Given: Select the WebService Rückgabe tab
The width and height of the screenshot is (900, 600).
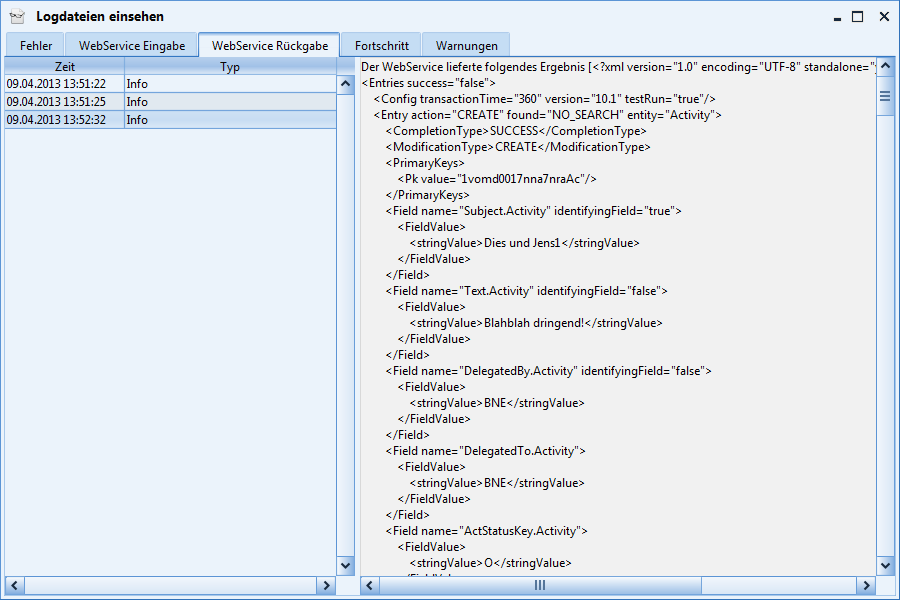Looking at the screenshot, I should (x=269, y=45).
